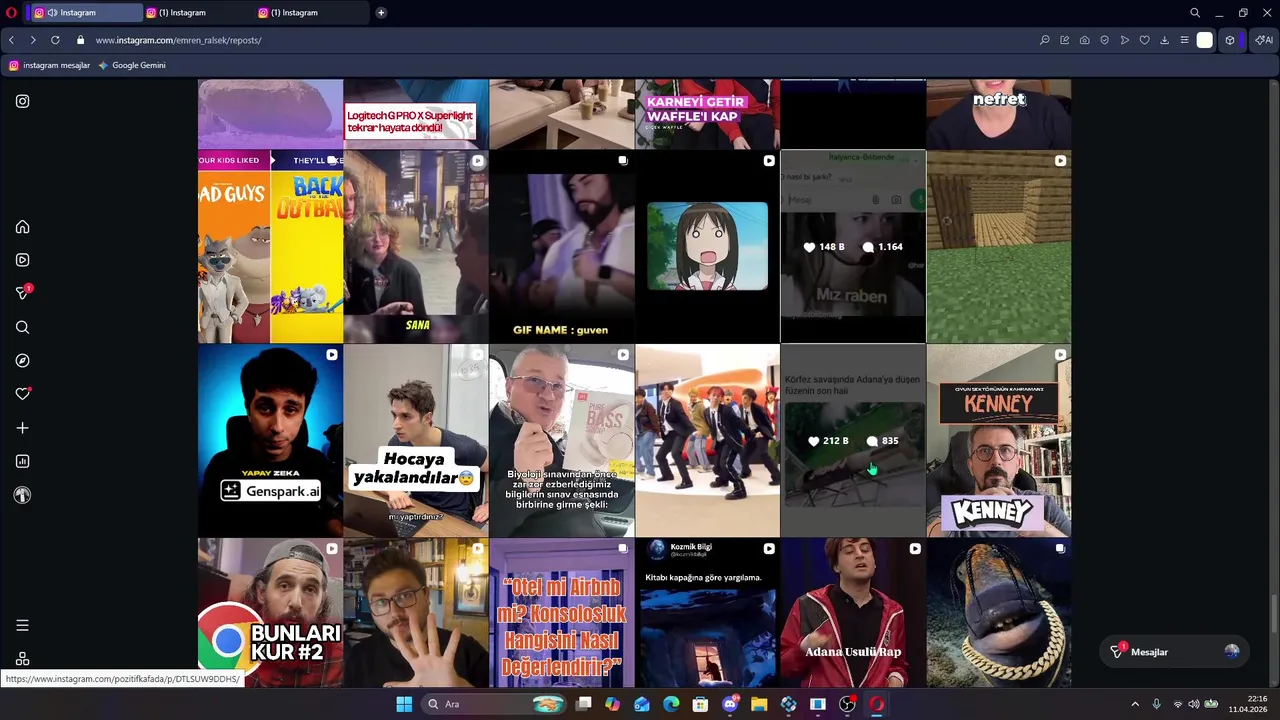Add the page to bookmarks heart icon
Image resolution: width=1280 pixels, height=720 pixels.
click(1145, 40)
